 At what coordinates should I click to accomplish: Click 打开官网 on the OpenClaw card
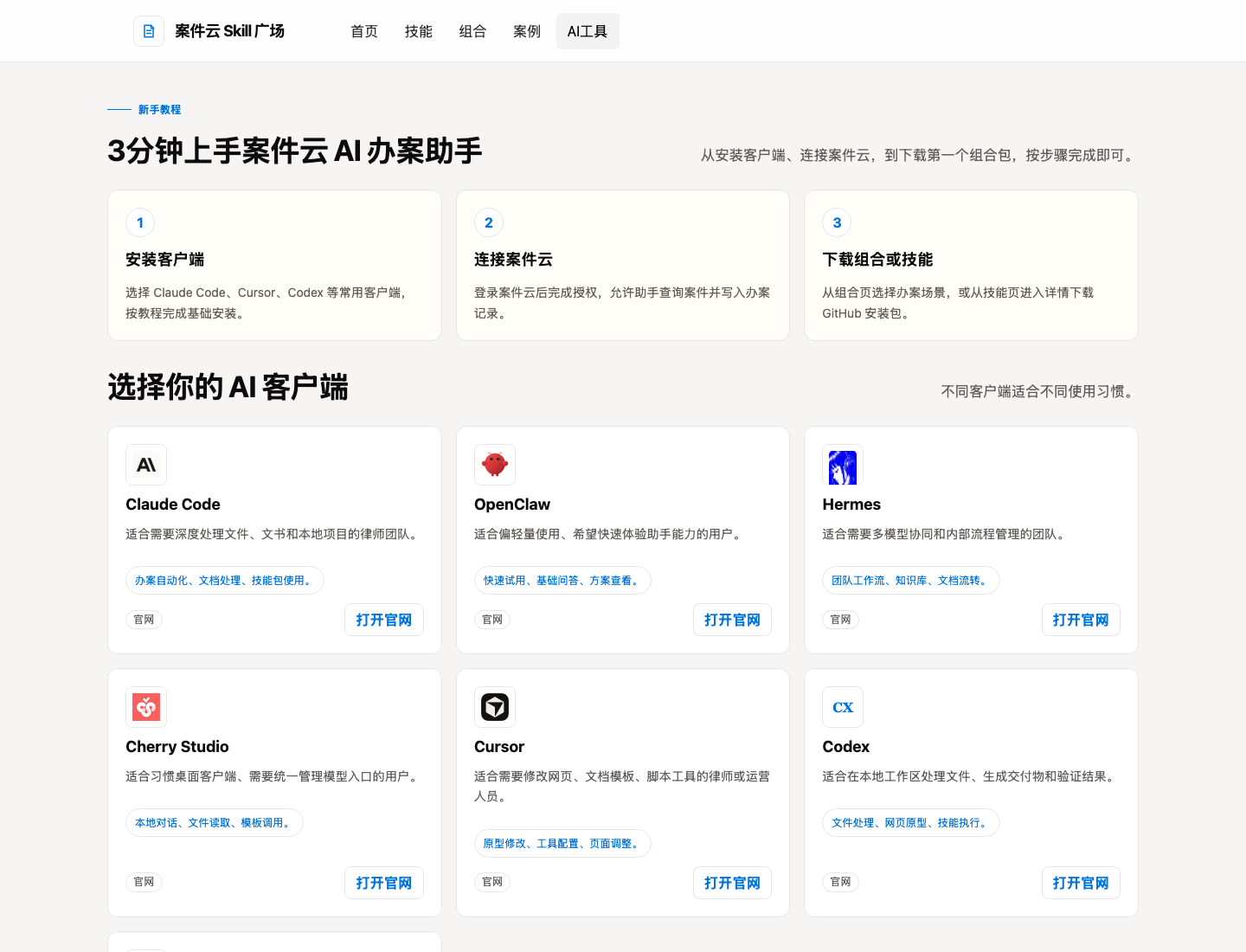pos(732,620)
